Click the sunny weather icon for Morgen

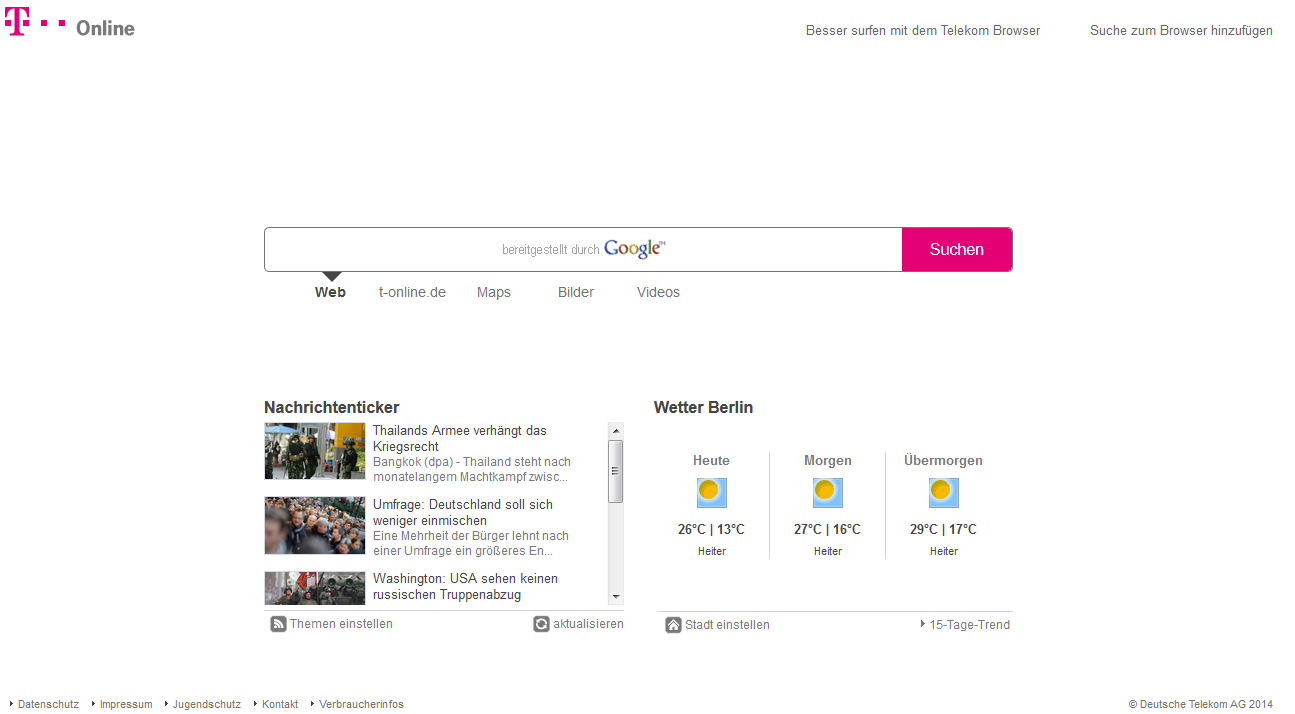[x=827, y=493]
